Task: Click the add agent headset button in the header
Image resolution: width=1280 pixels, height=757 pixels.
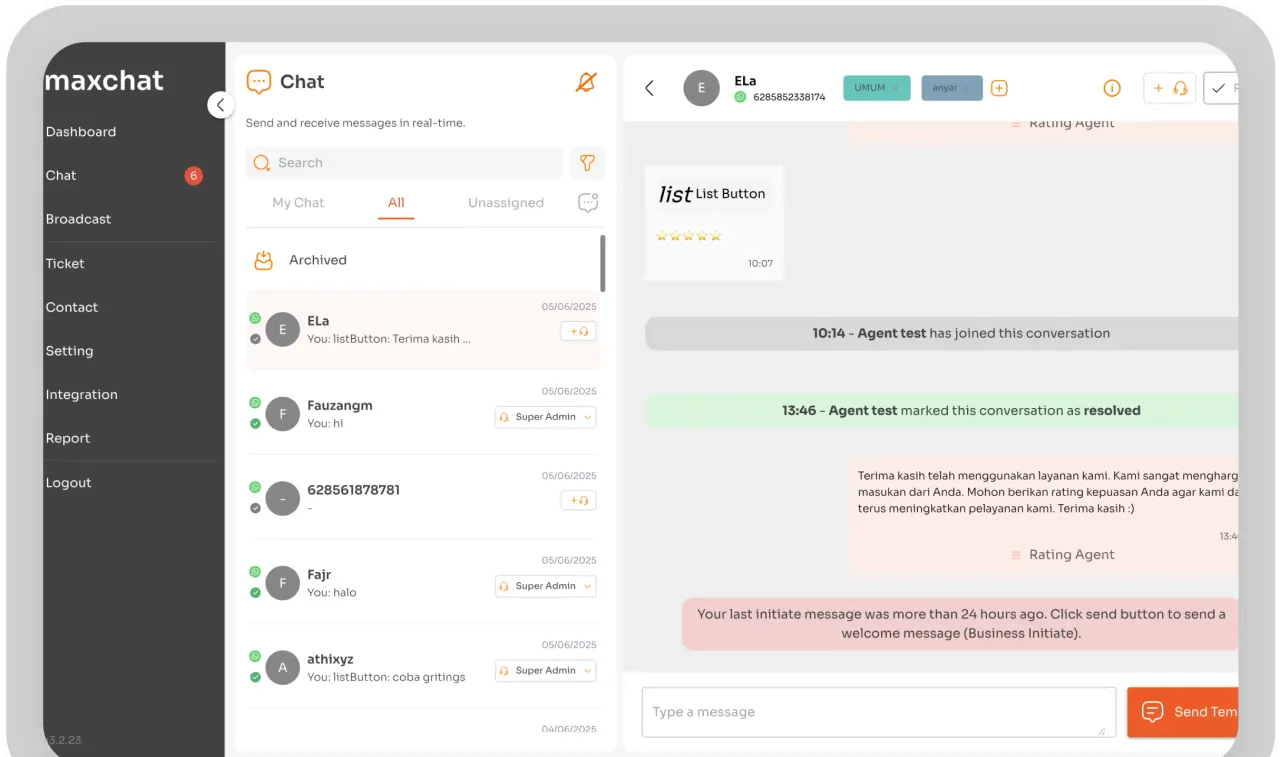Action: coord(1170,88)
